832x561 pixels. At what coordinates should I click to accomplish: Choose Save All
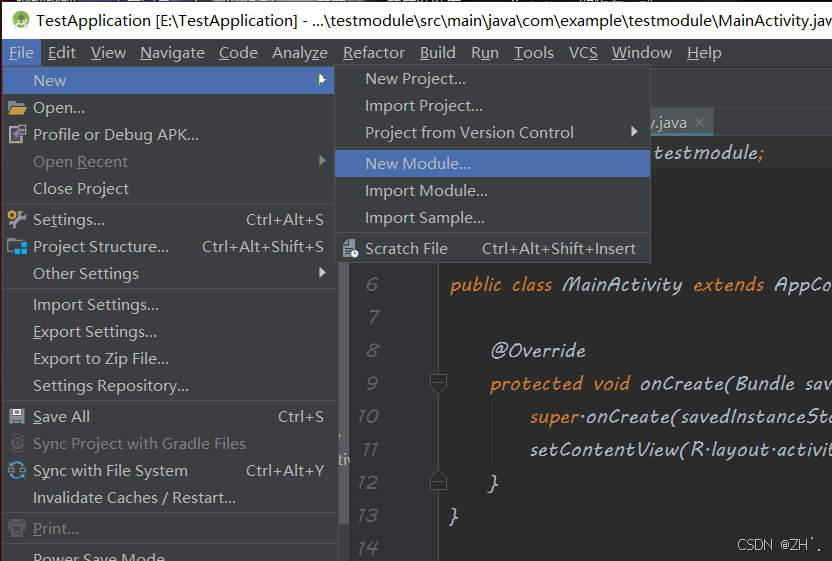tap(169, 417)
